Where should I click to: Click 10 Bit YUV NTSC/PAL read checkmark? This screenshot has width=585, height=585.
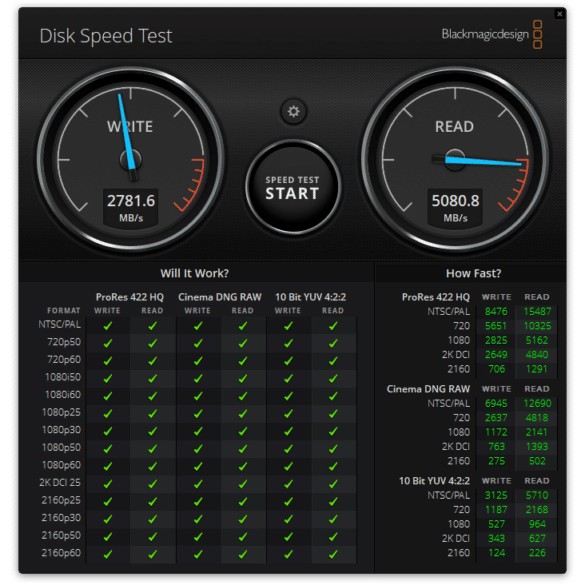coord(333,326)
